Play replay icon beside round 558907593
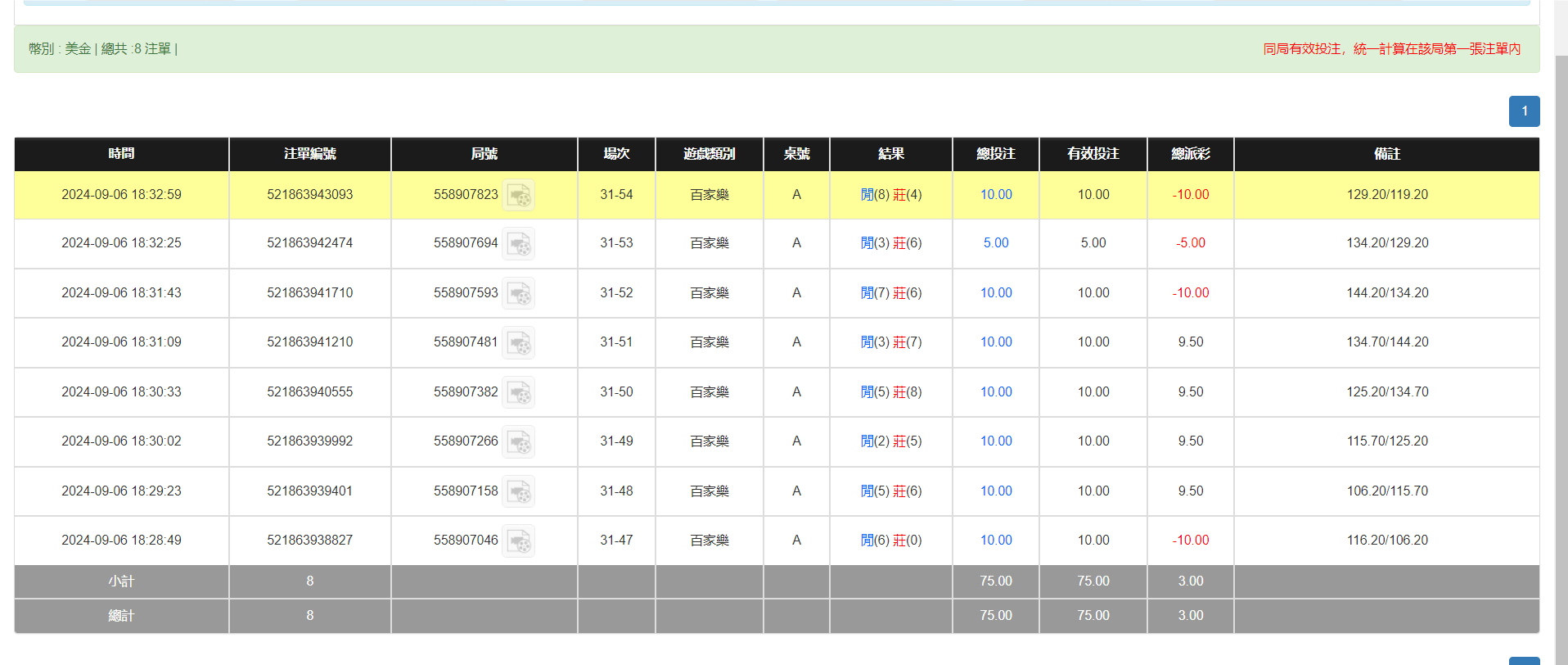 [518, 293]
